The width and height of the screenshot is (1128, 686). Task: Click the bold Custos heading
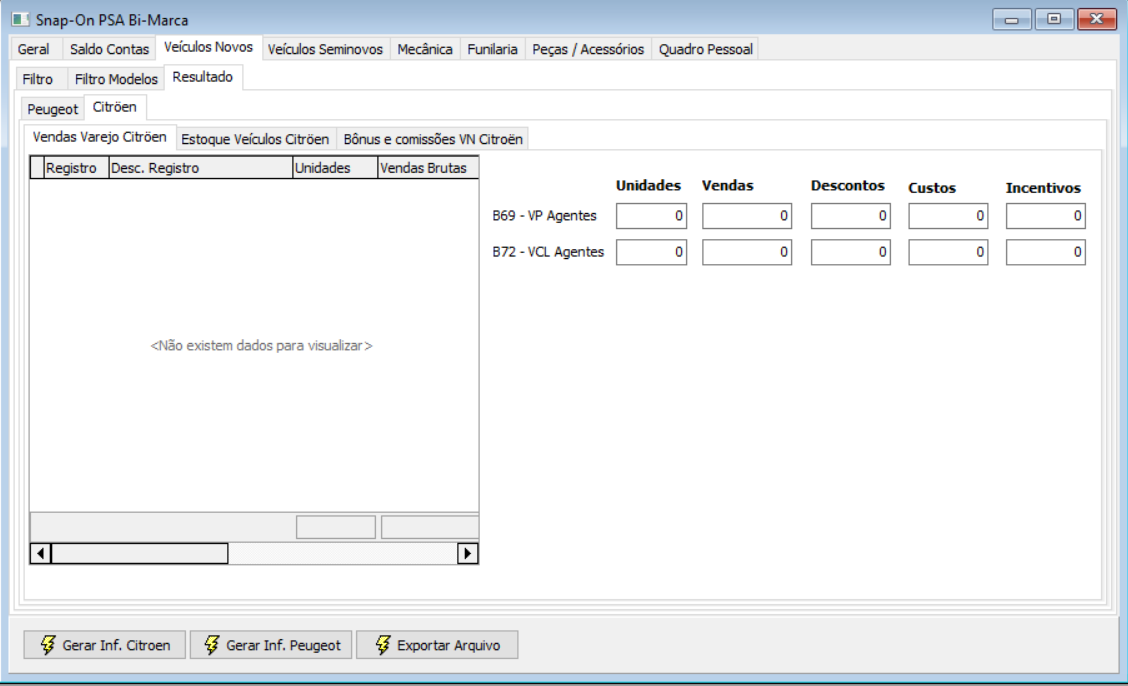pyautogui.click(x=932, y=188)
